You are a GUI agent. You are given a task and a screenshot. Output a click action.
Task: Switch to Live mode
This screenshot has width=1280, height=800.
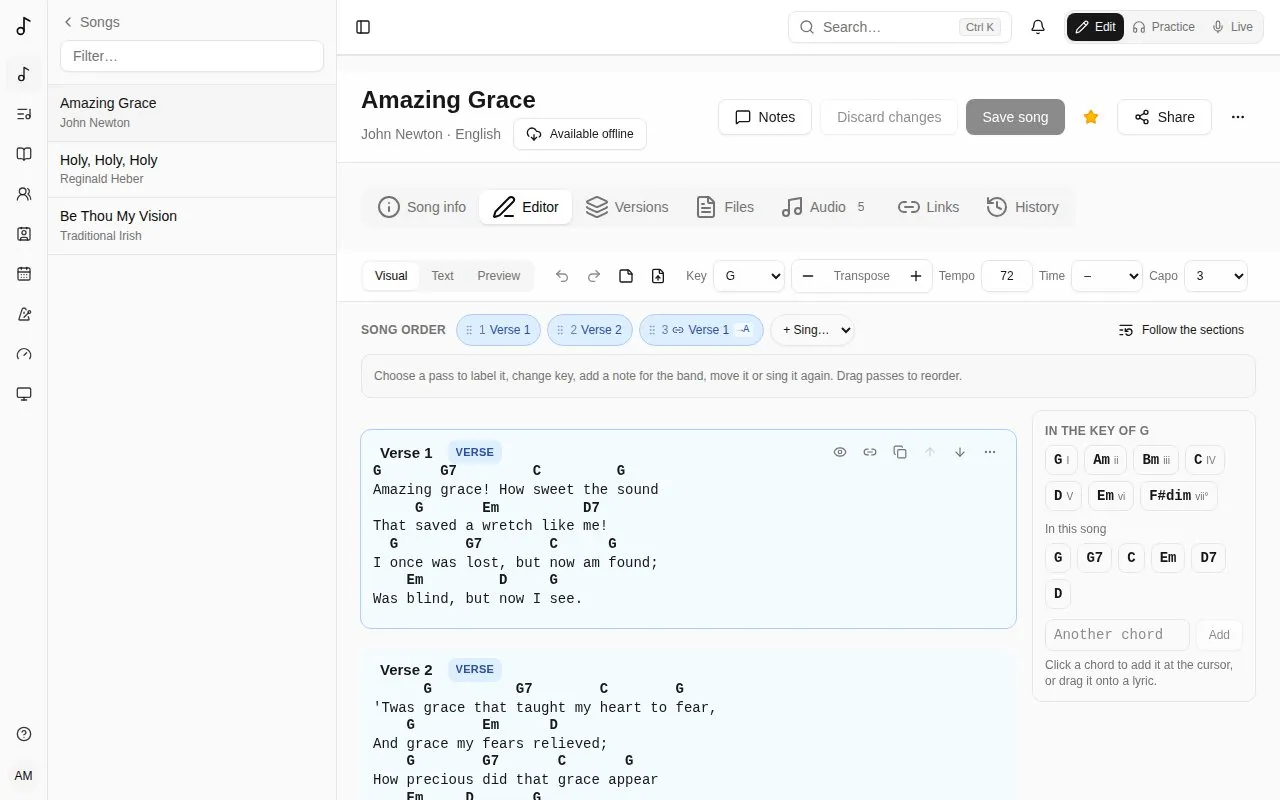pyautogui.click(x=1232, y=27)
